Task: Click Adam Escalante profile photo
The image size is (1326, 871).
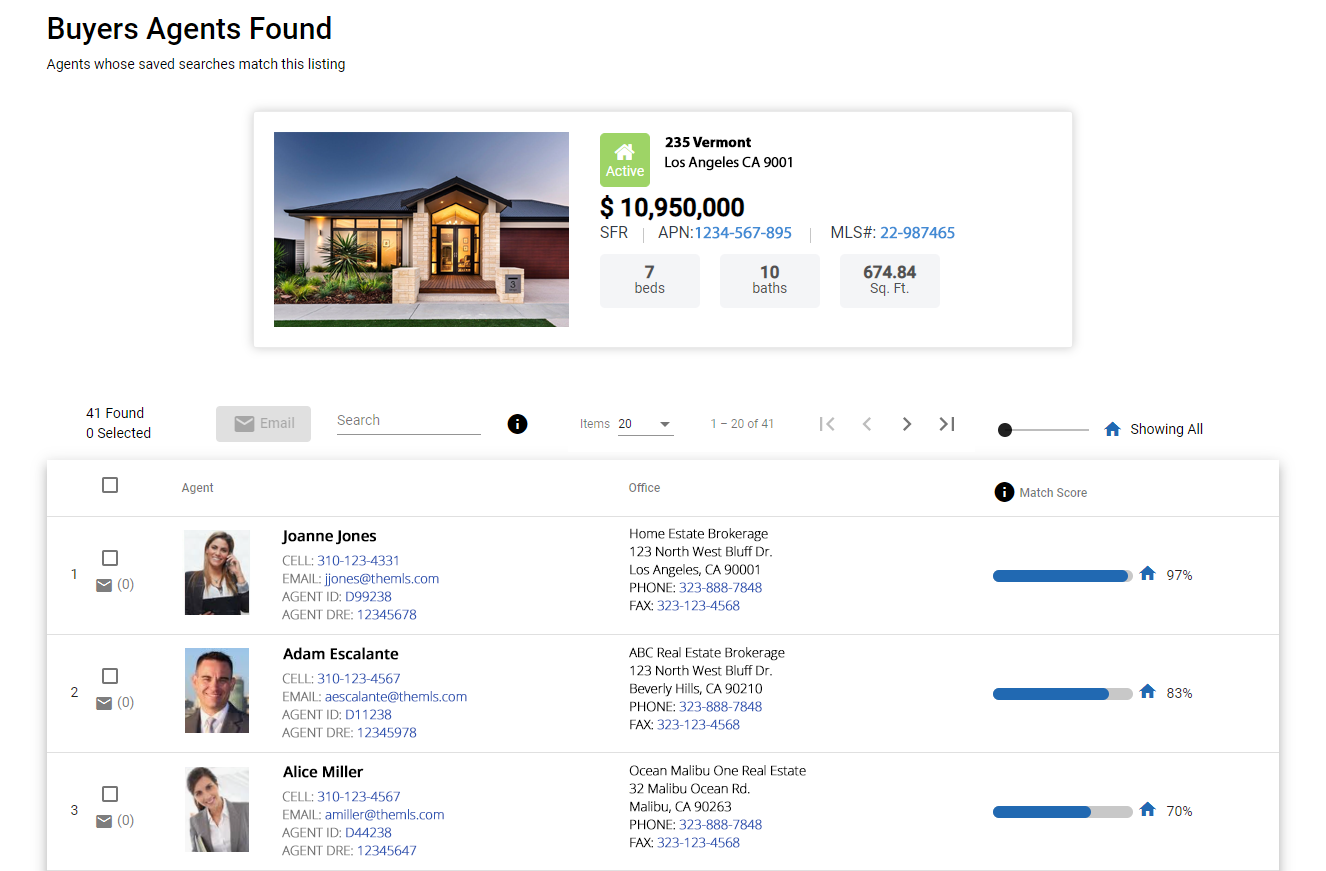Action: tap(217, 690)
